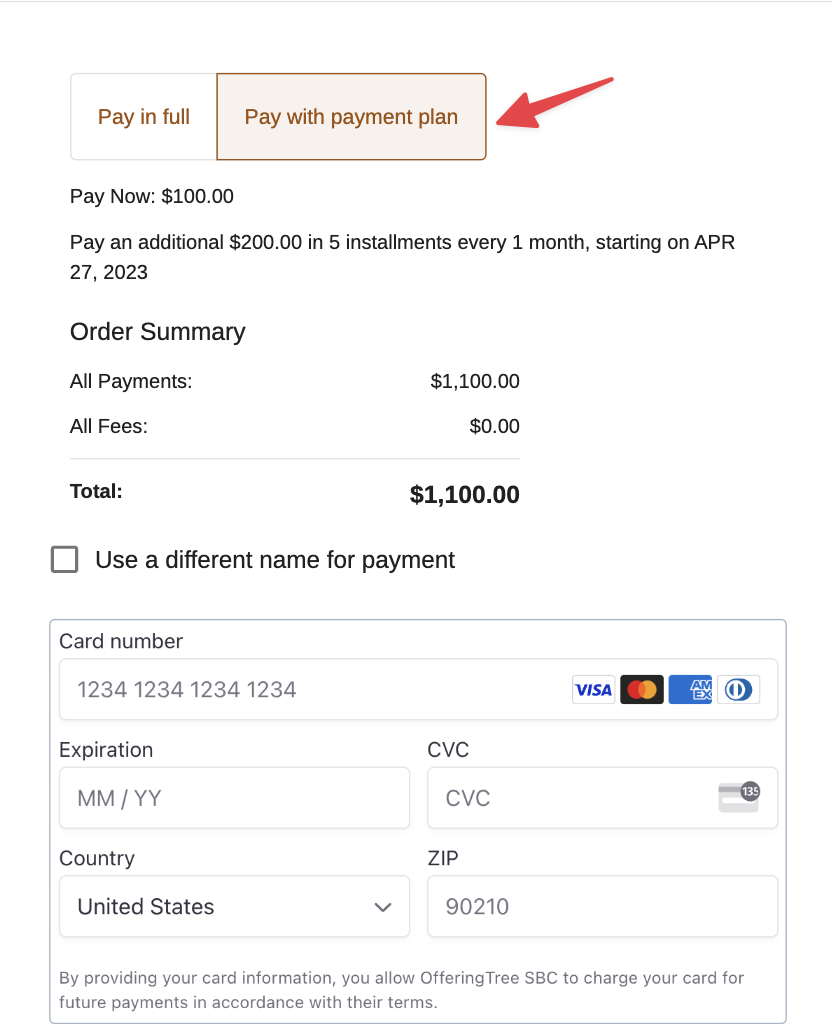
Task: Click the Mastercard icon
Action: 641,689
